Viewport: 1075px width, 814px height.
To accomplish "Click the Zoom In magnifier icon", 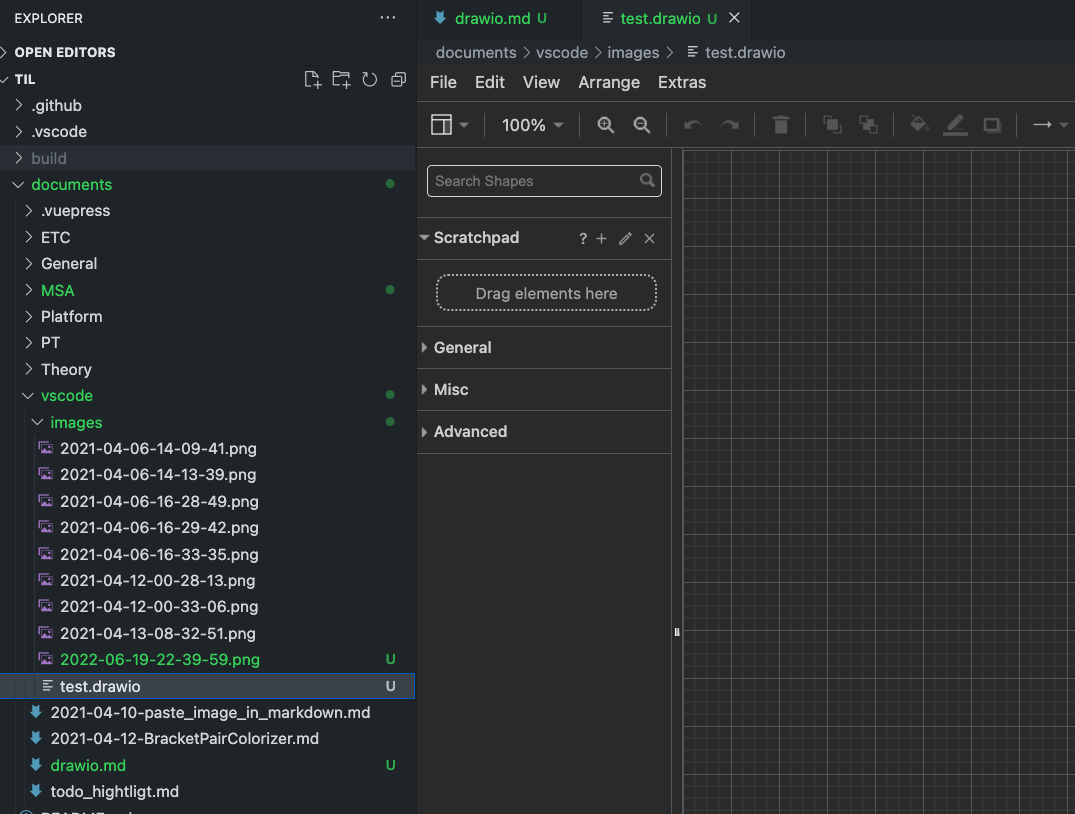I will (605, 125).
